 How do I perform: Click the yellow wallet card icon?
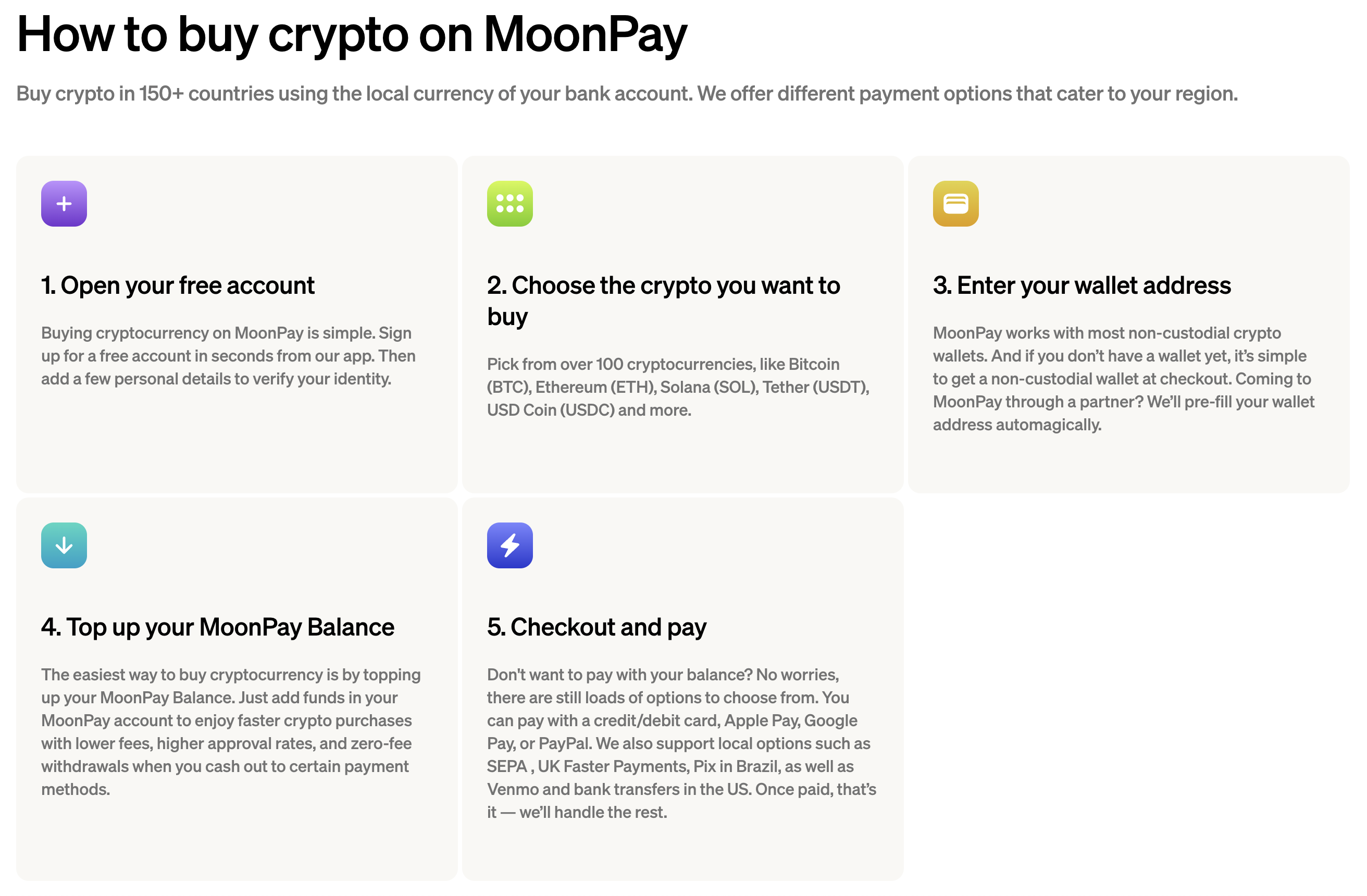[x=956, y=204]
